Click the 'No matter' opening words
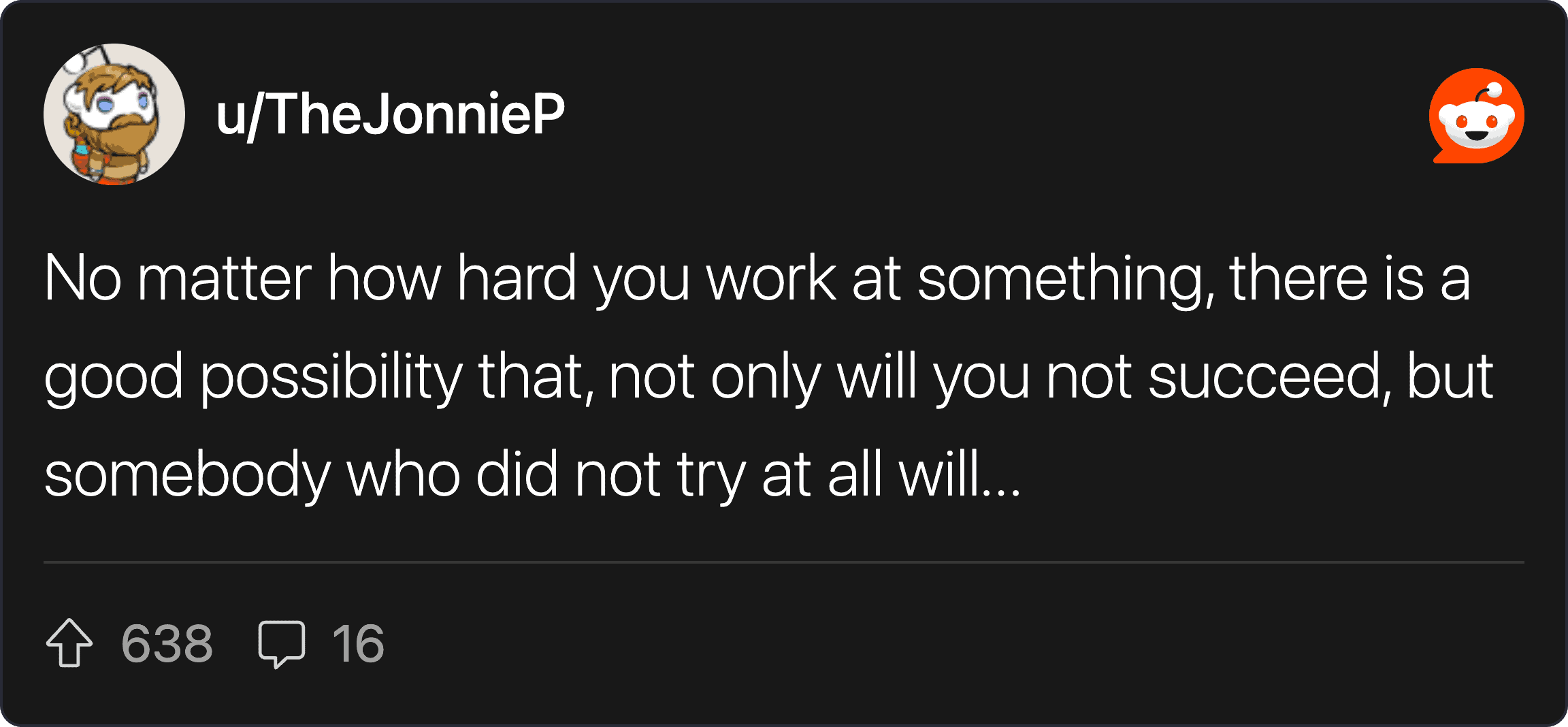The image size is (1568, 727). [178, 278]
